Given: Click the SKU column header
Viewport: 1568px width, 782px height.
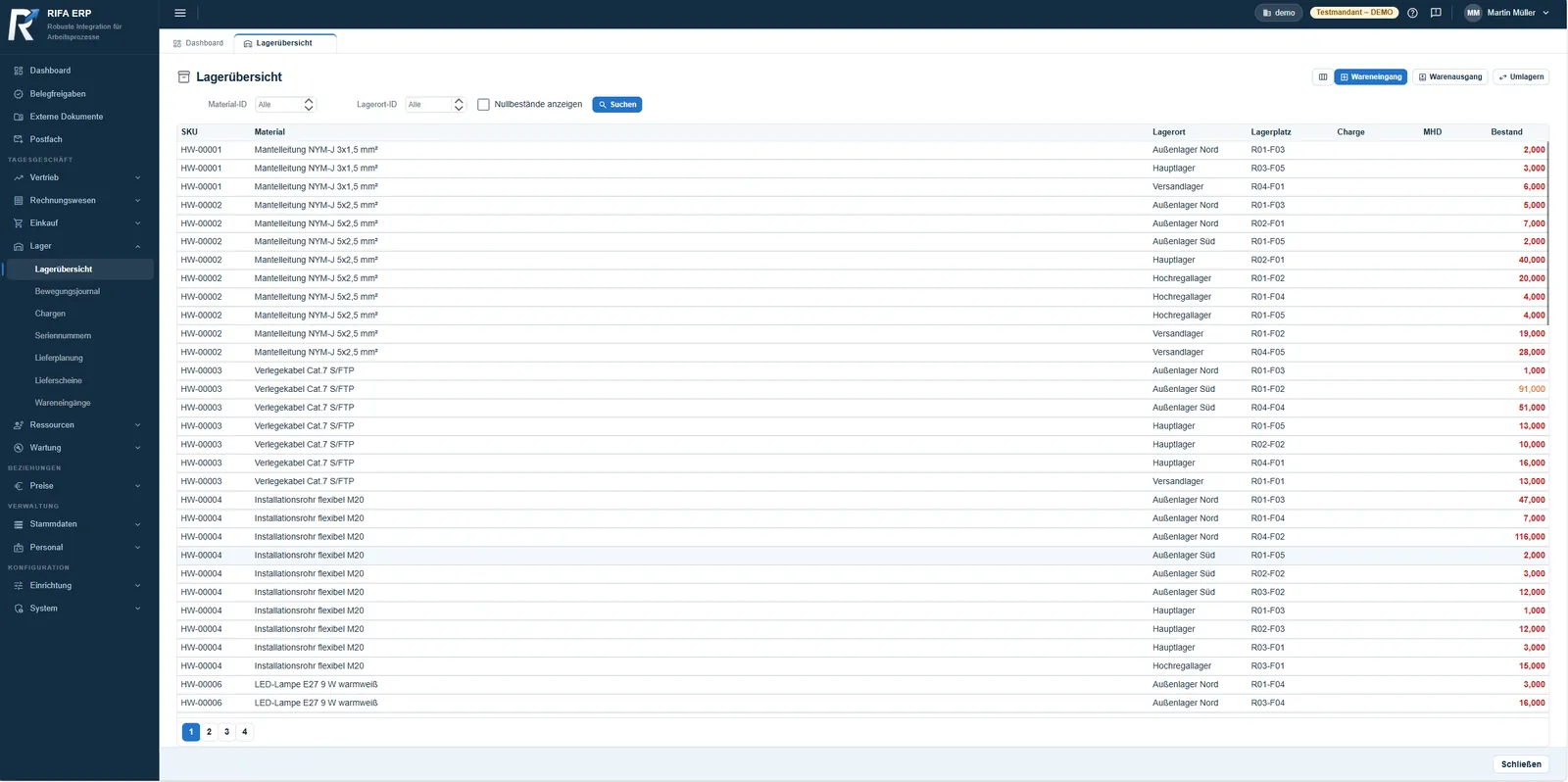Looking at the screenshot, I should 189,132.
